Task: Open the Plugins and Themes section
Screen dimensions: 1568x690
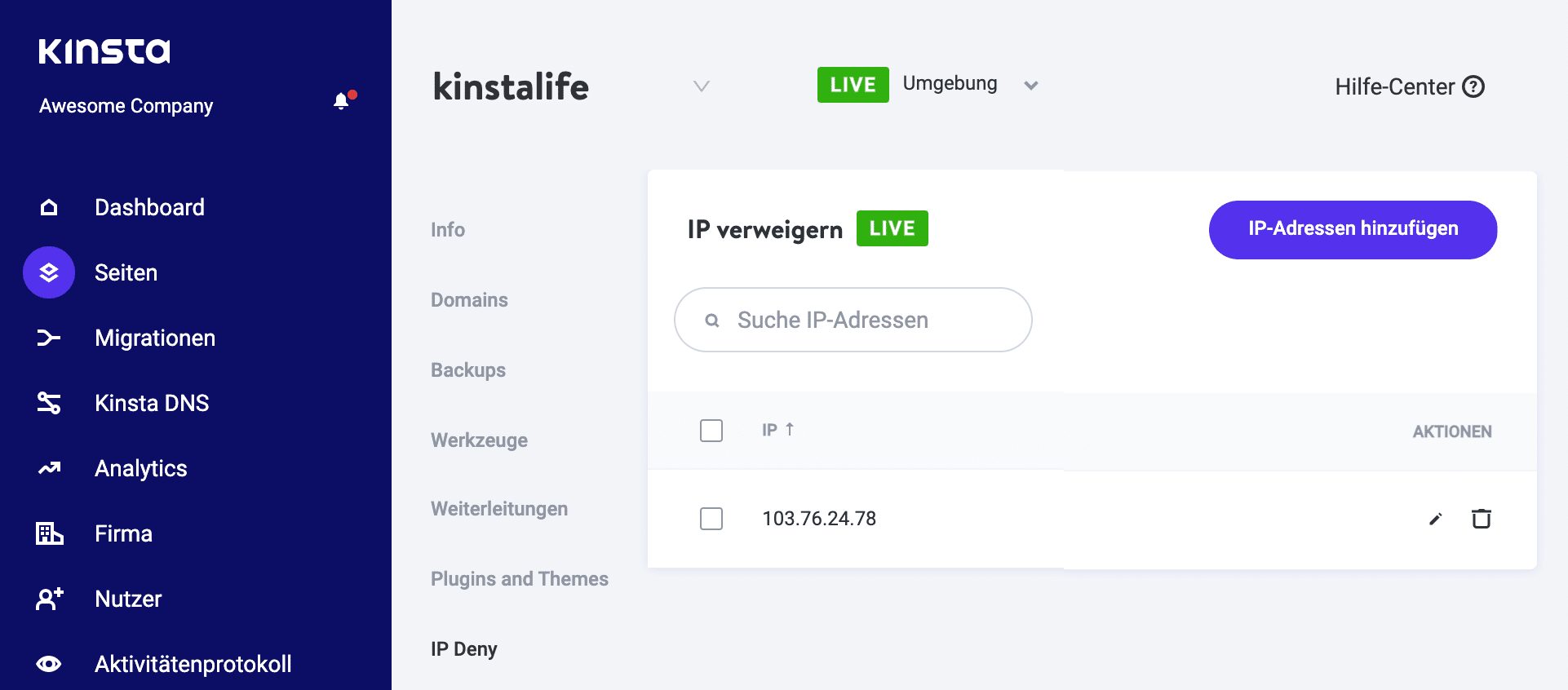Action: pyautogui.click(x=519, y=578)
